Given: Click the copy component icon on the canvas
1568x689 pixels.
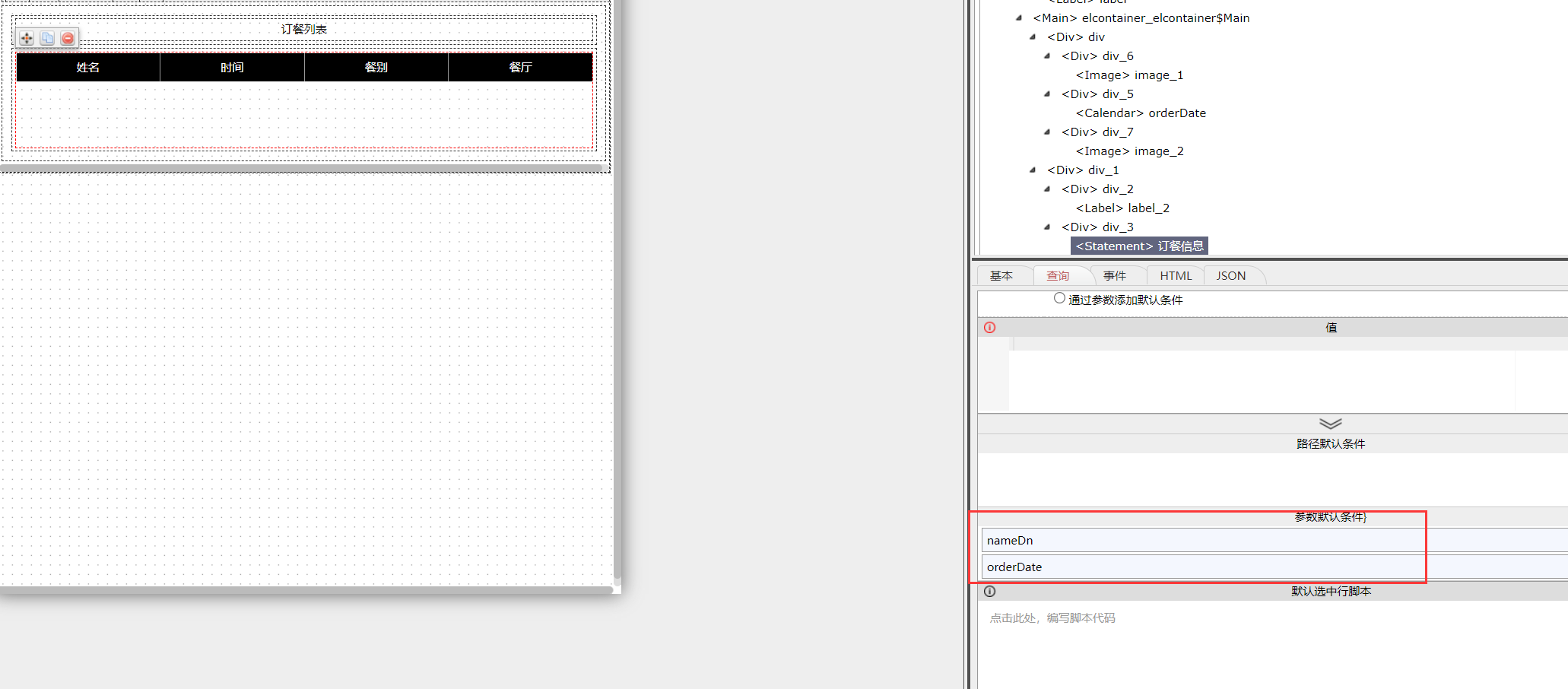Looking at the screenshot, I should 47,38.
